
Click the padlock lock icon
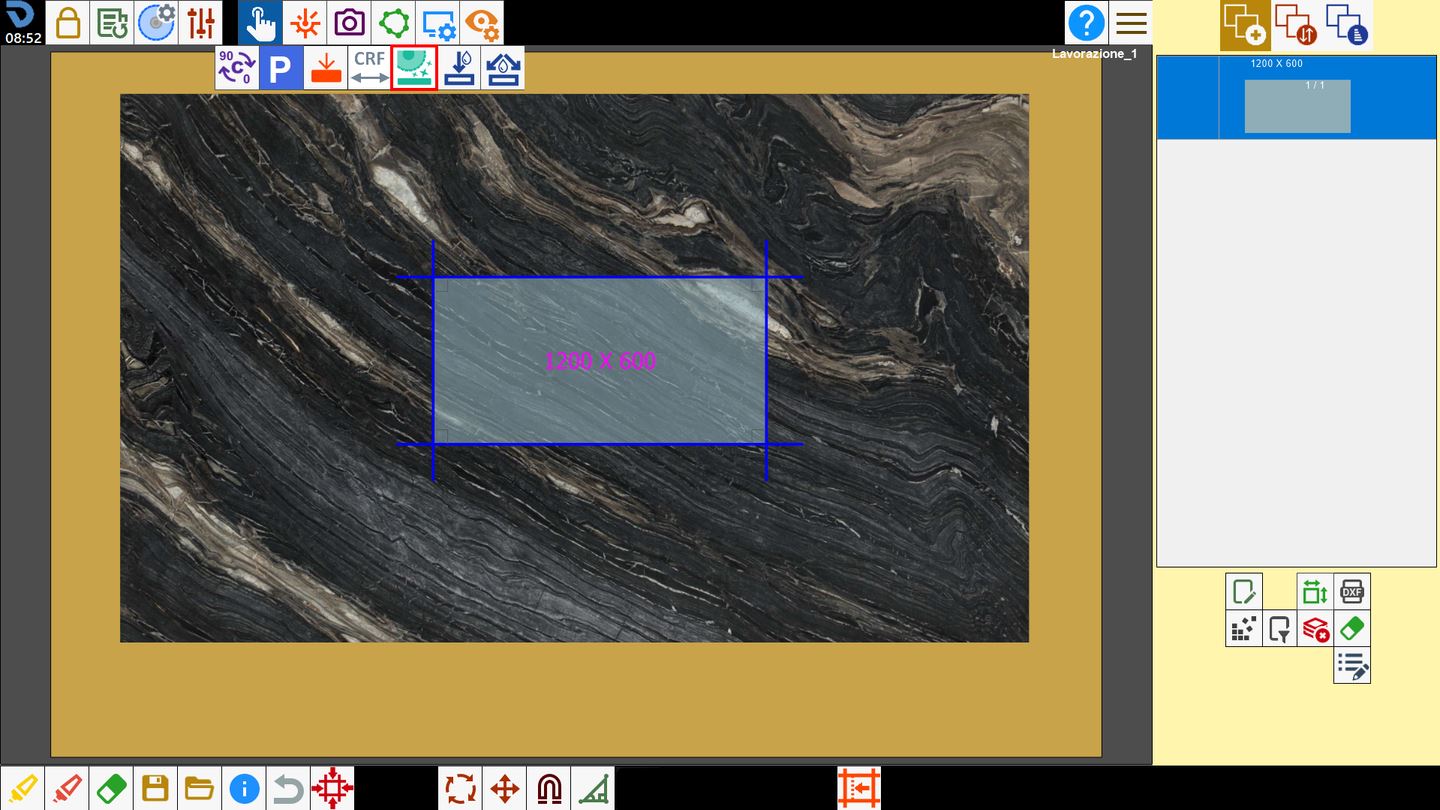point(68,22)
